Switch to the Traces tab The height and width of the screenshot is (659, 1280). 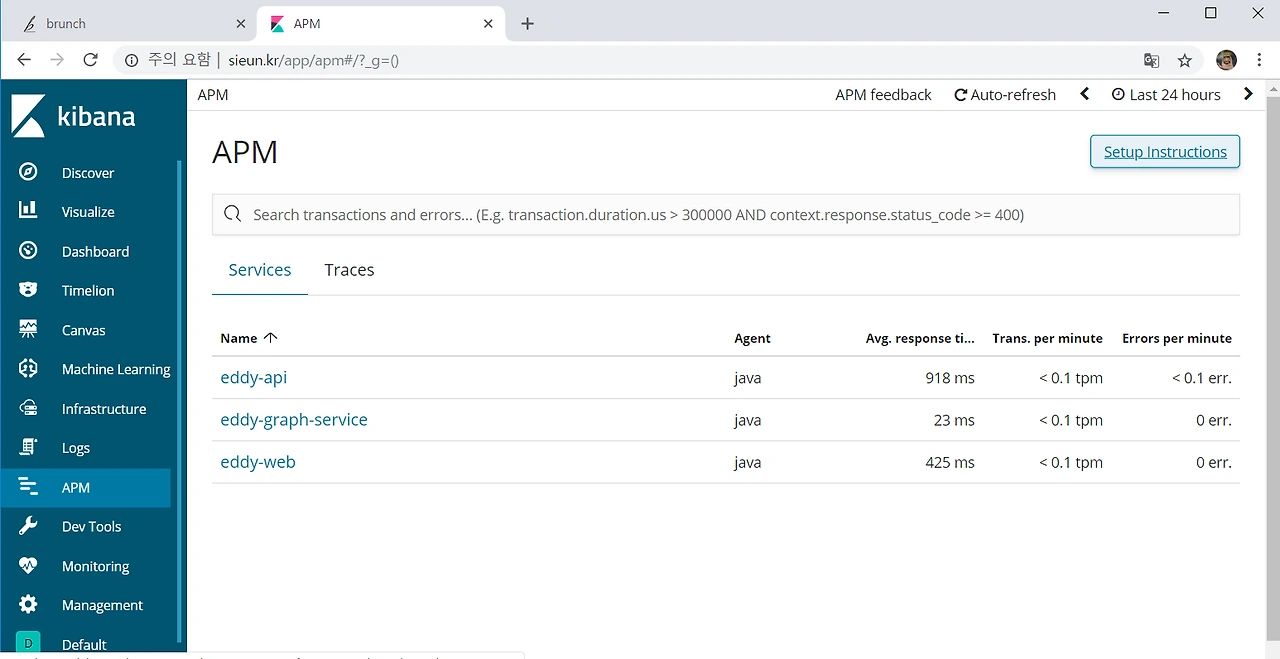(x=349, y=270)
